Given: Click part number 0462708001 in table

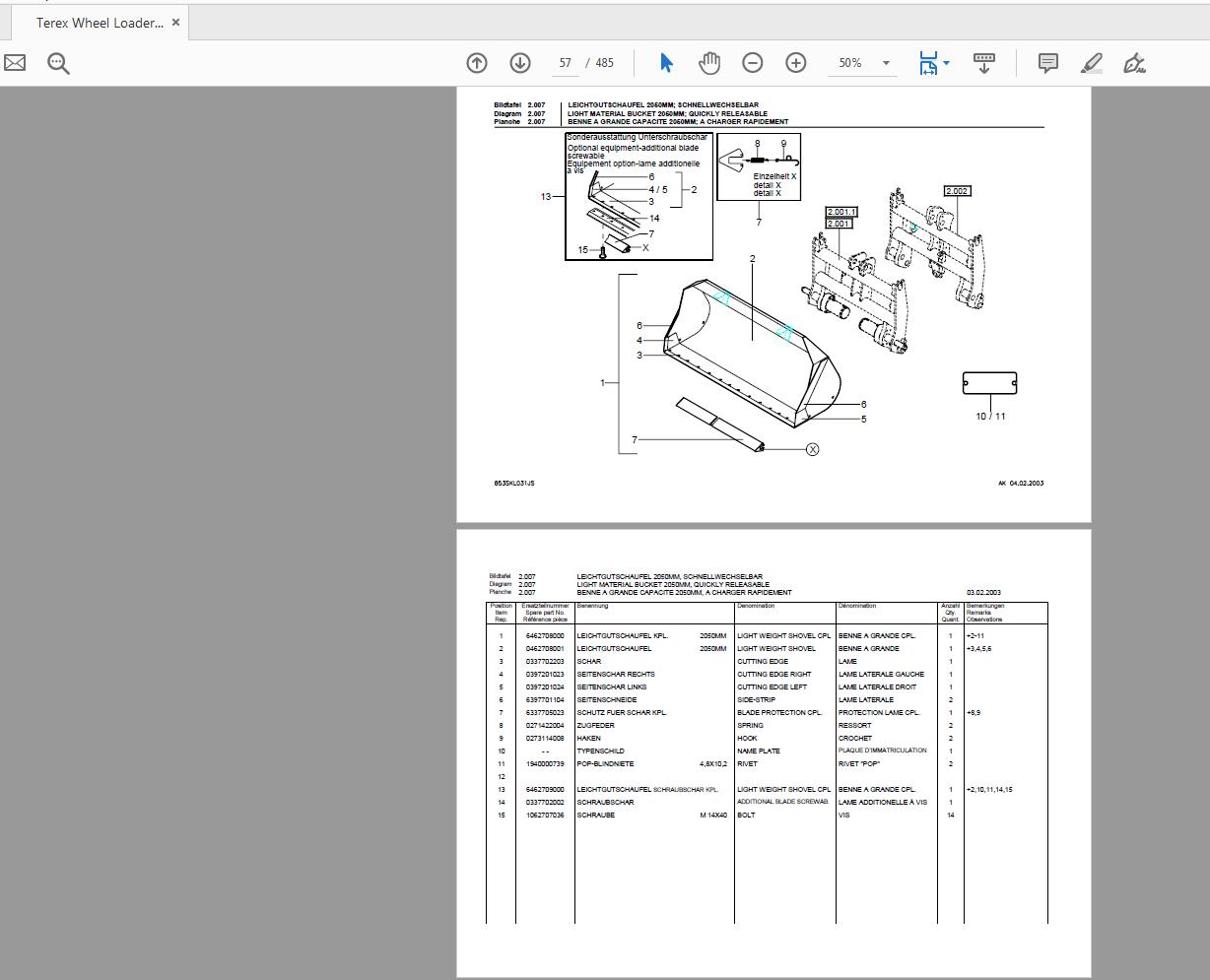Looking at the screenshot, I should tap(545, 649).
